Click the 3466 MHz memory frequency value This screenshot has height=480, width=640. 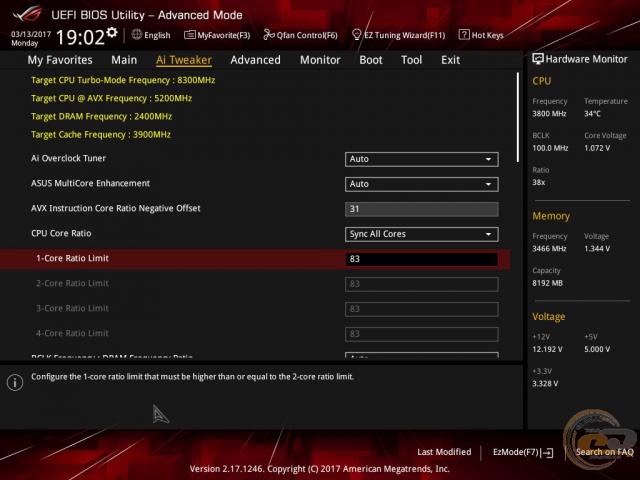point(549,249)
